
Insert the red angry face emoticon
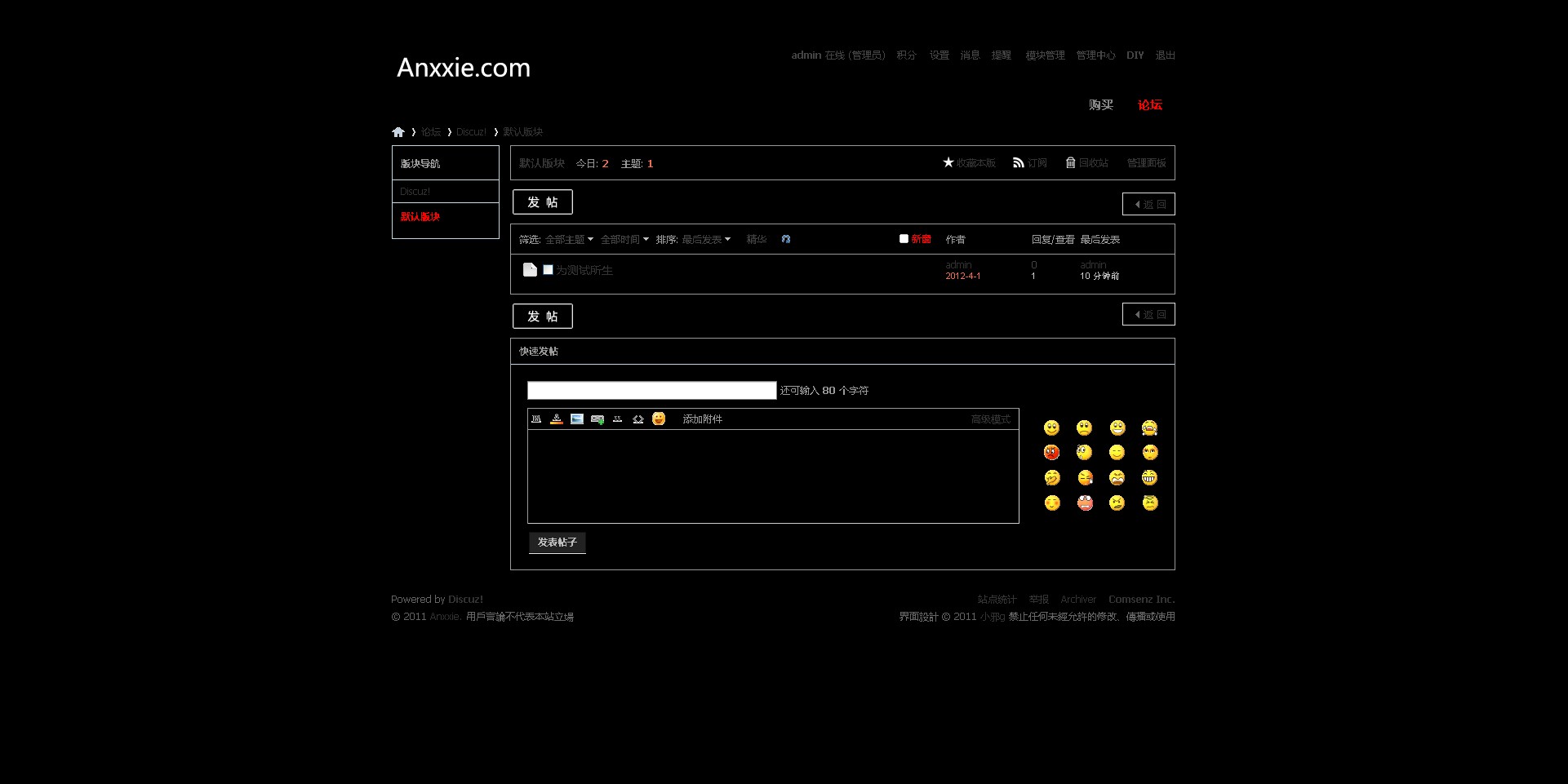coord(1051,452)
